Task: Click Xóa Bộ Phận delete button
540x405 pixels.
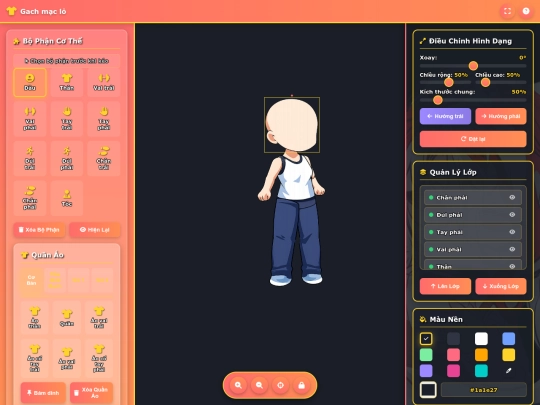Action: pos(39,230)
